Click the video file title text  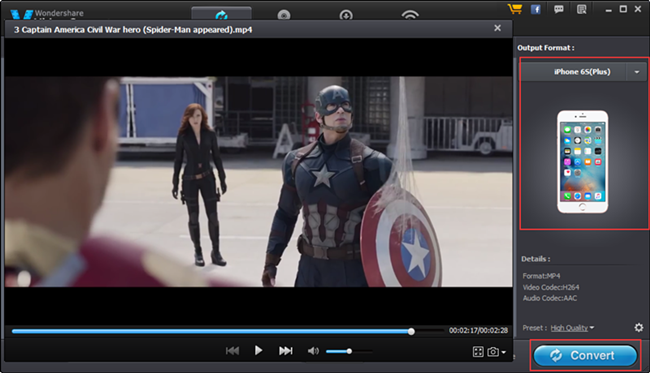pyautogui.click(x=133, y=30)
